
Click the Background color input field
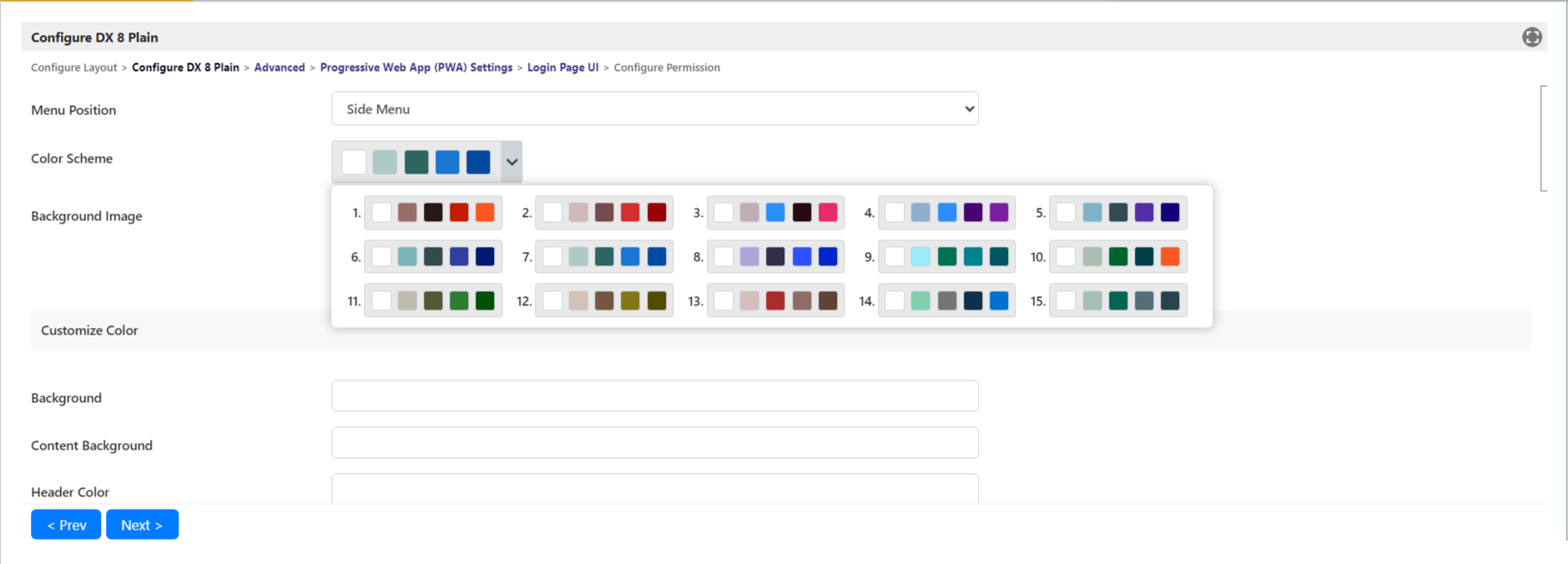click(654, 396)
